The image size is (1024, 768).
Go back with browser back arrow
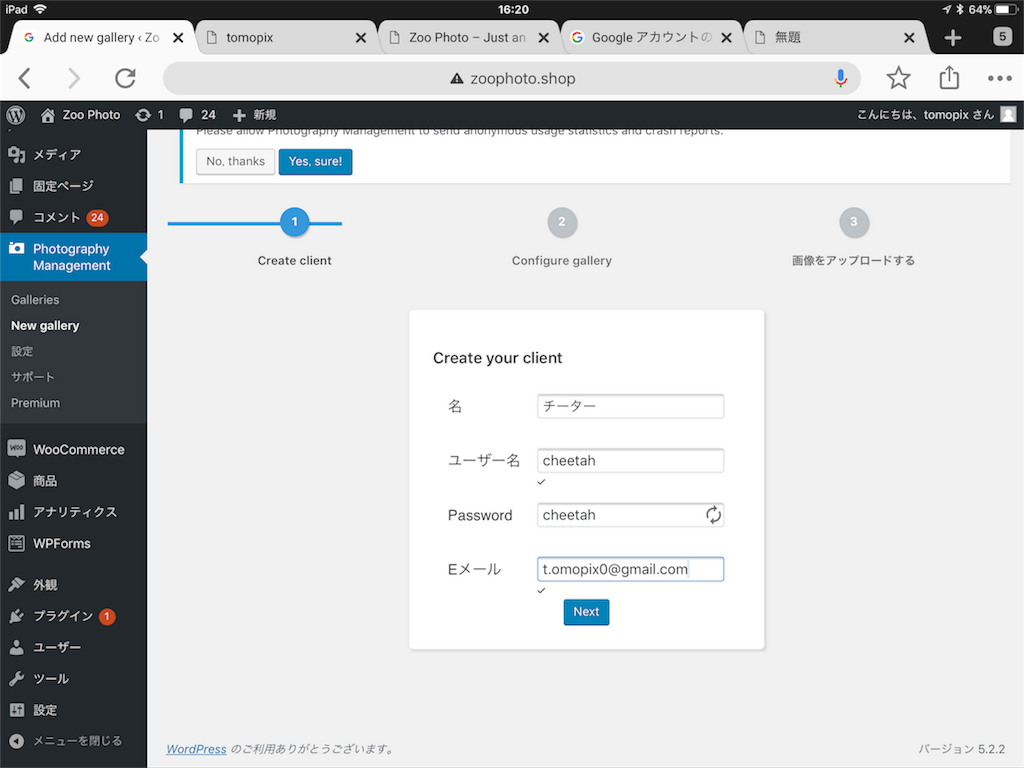tap(25, 78)
